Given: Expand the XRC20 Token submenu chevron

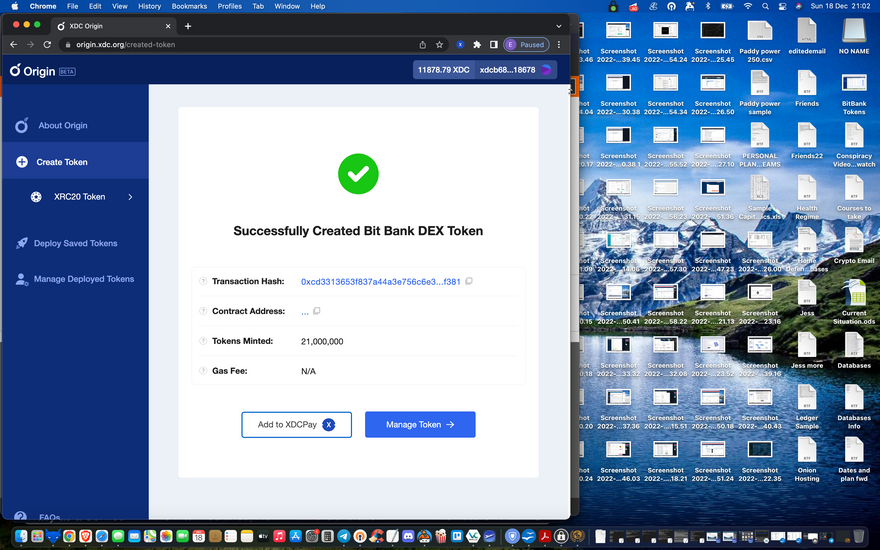Looking at the screenshot, I should click(x=130, y=197).
